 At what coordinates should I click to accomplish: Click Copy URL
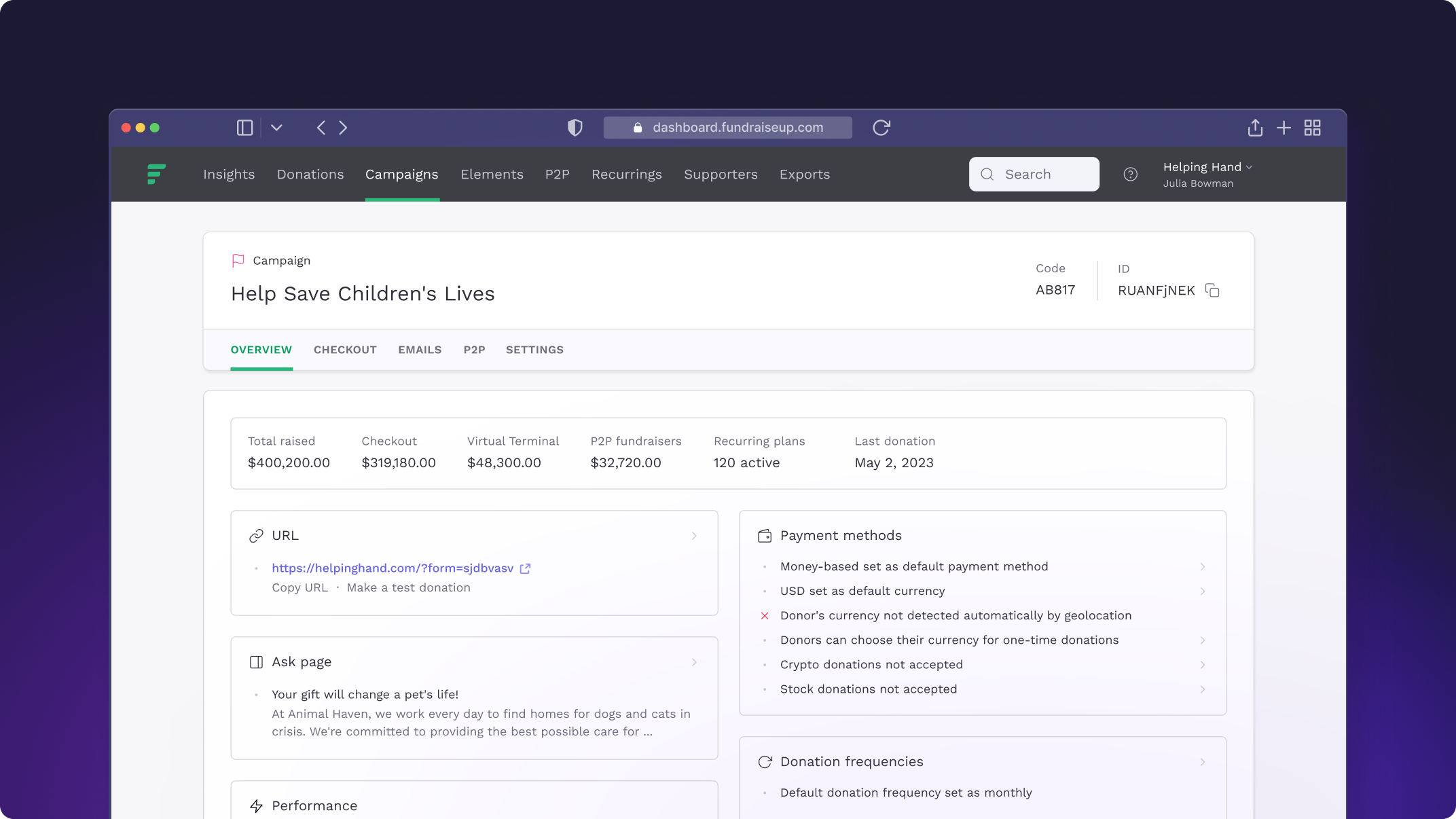click(299, 587)
